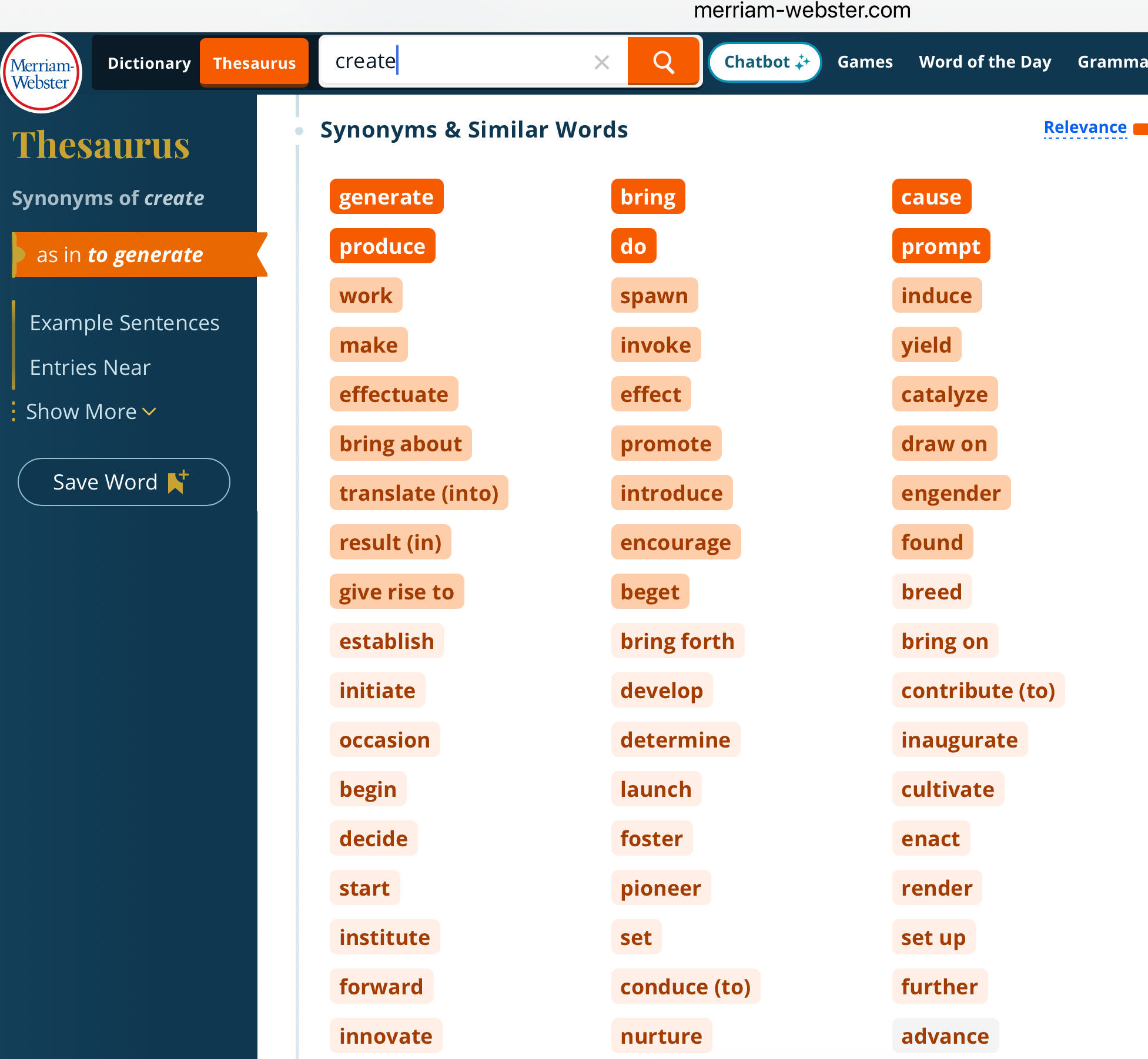1148x1059 pixels.
Task: Click the word 'contribute (to)'
Action: pyautogui.click(x=978, y=690)
